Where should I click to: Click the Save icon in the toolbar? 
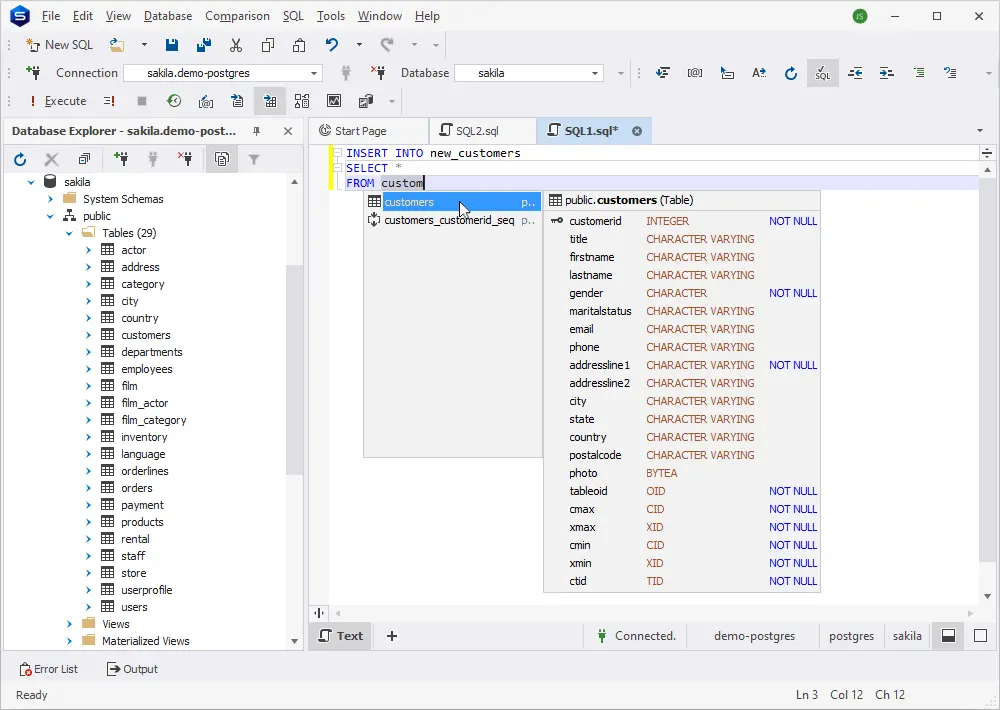point(172,45)
